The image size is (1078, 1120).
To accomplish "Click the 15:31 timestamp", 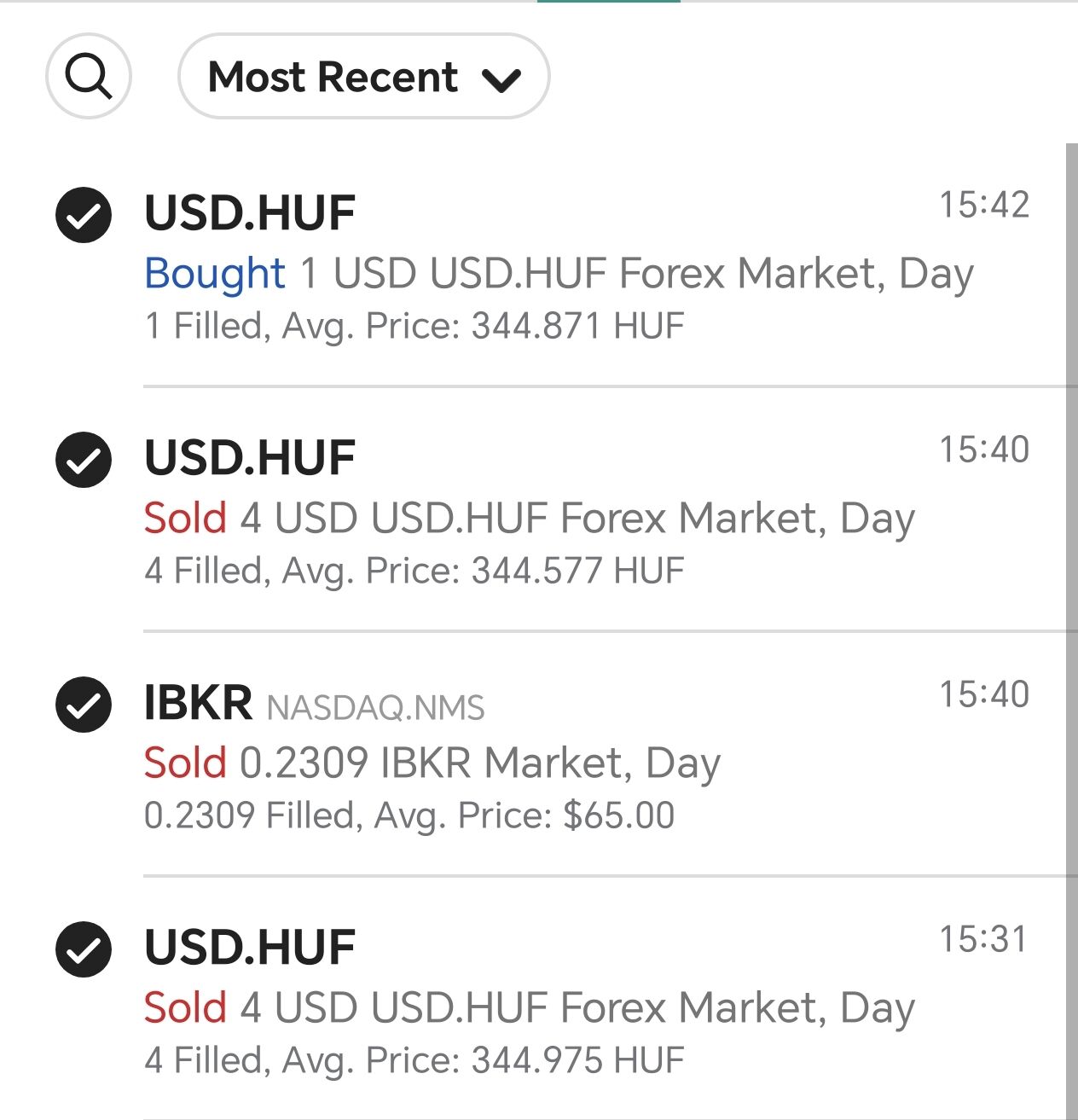I will coord(984,939).
